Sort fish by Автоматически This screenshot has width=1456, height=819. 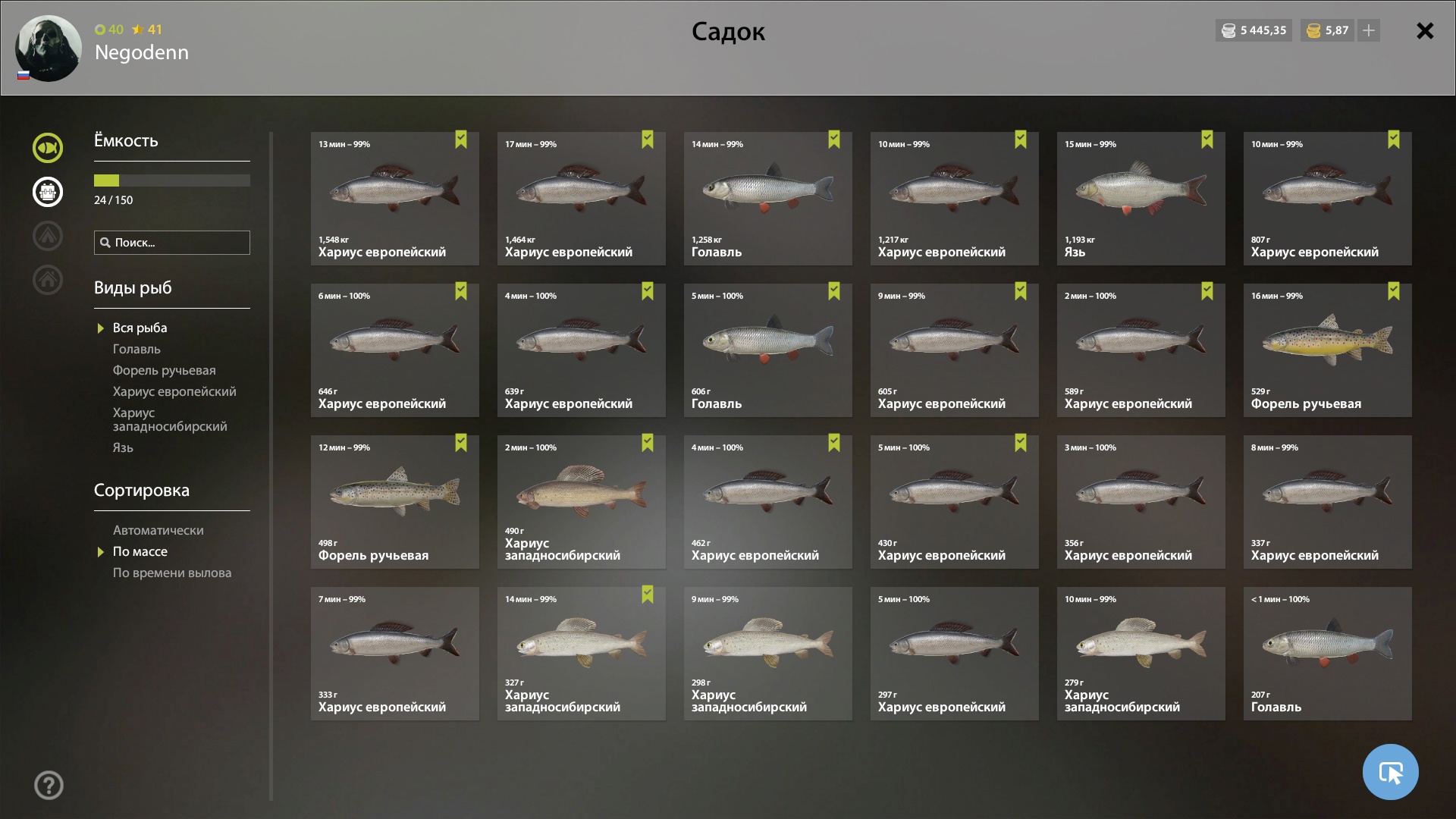[158, 530]
